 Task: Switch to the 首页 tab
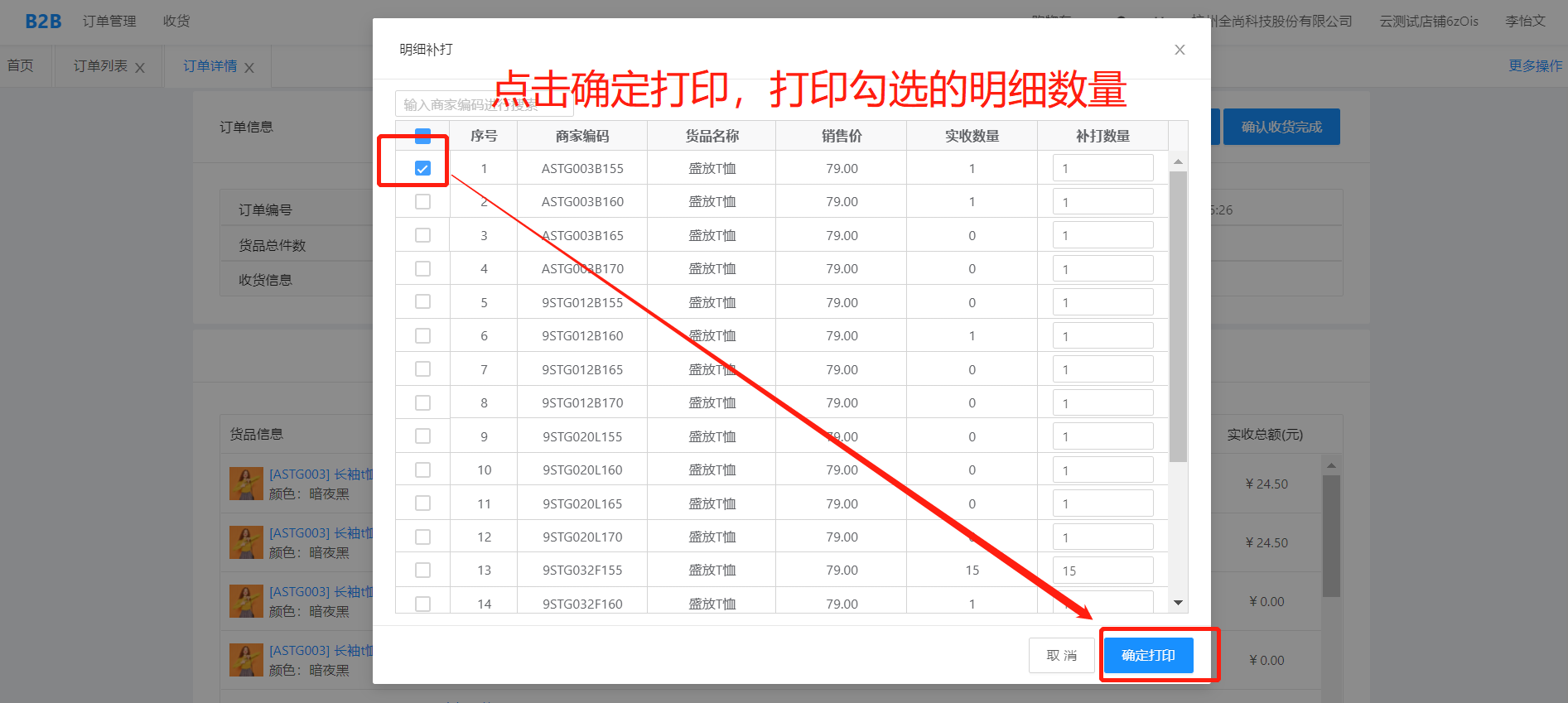(21, 65)
